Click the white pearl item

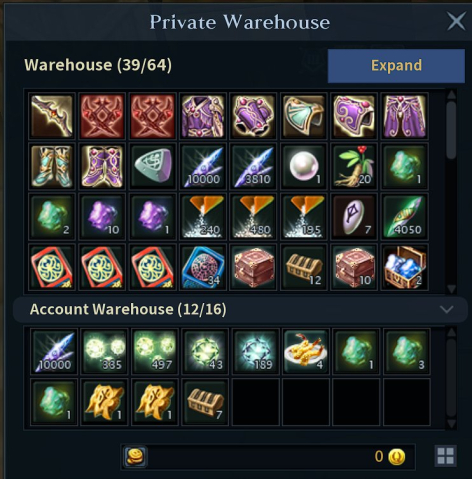pos(304,166)
